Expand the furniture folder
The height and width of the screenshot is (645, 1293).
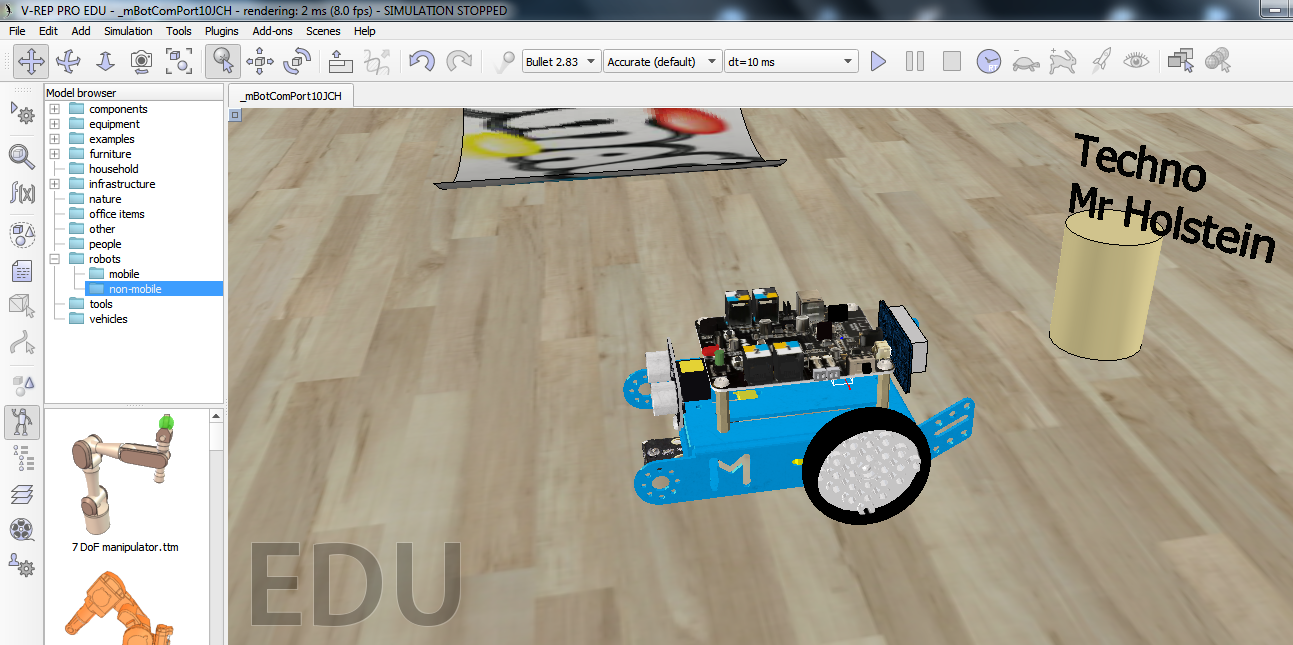point(55,154)
